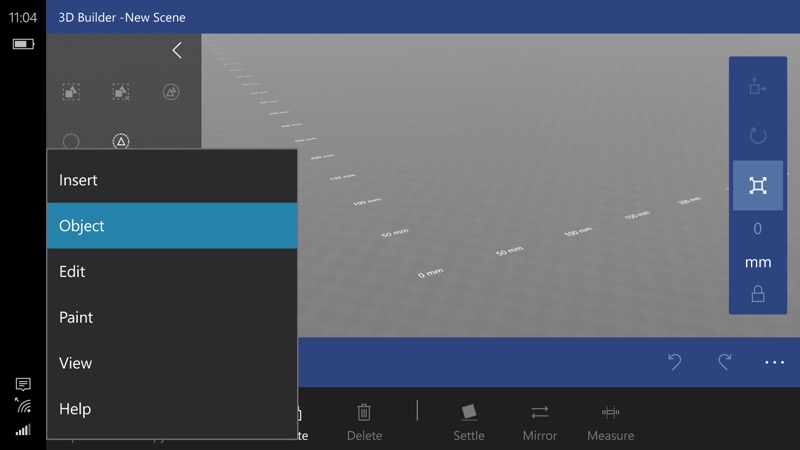The height and width of the screenshot is (450, 800).
Task: Click the select all objects icon
Action: tap(71, 92)
